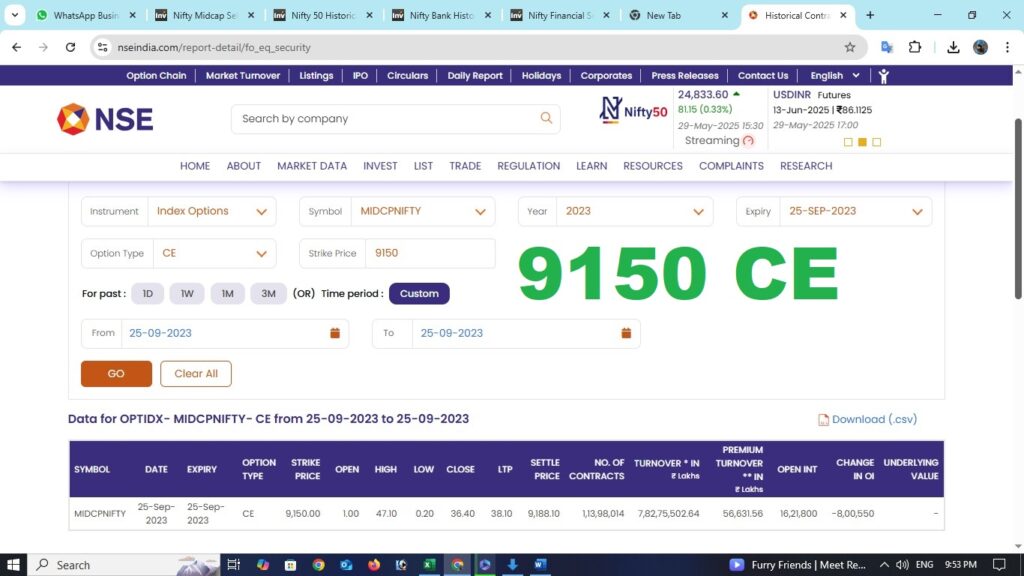Open the browser Downloads icon
Image resolution: width=1024 pixels, height=576 pixels.
[953, 47]
